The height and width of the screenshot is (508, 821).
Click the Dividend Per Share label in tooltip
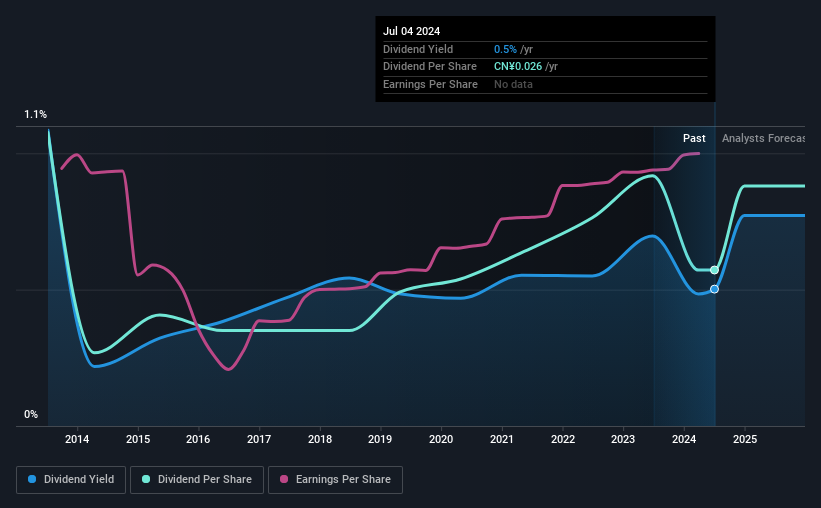(x=430, y=67)
